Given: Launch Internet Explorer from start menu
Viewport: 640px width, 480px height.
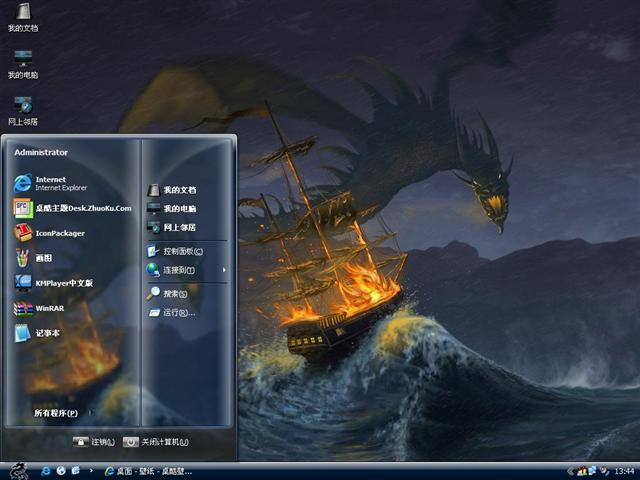Looking at the screenshot, I should tap(51, 183).
